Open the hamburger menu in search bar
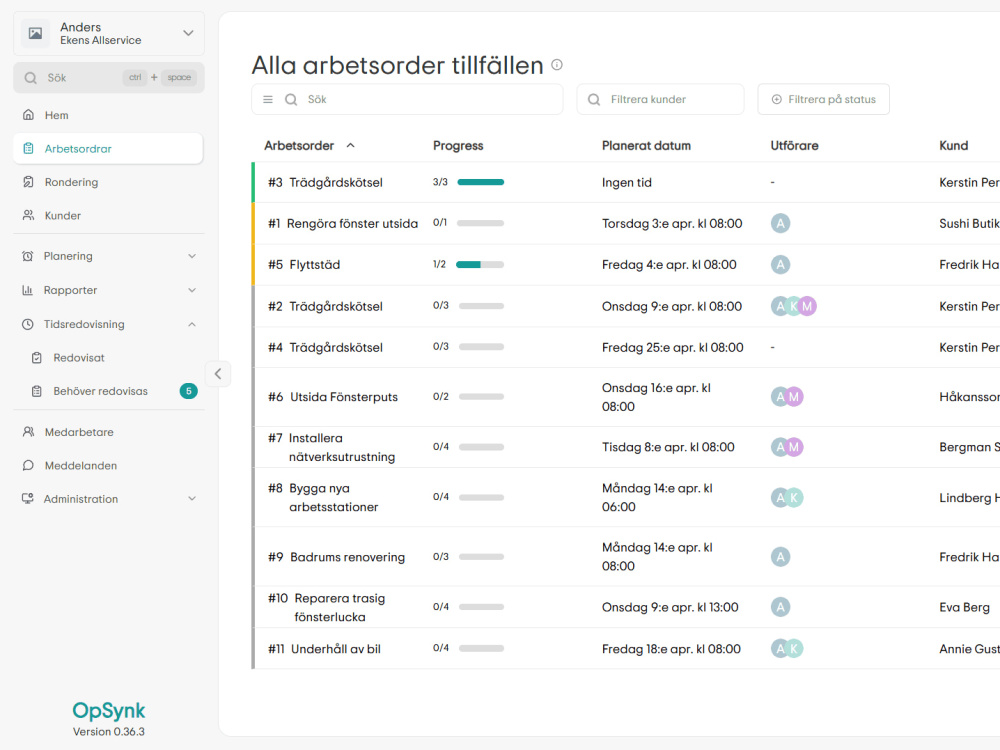 click(x=268, y=99)
